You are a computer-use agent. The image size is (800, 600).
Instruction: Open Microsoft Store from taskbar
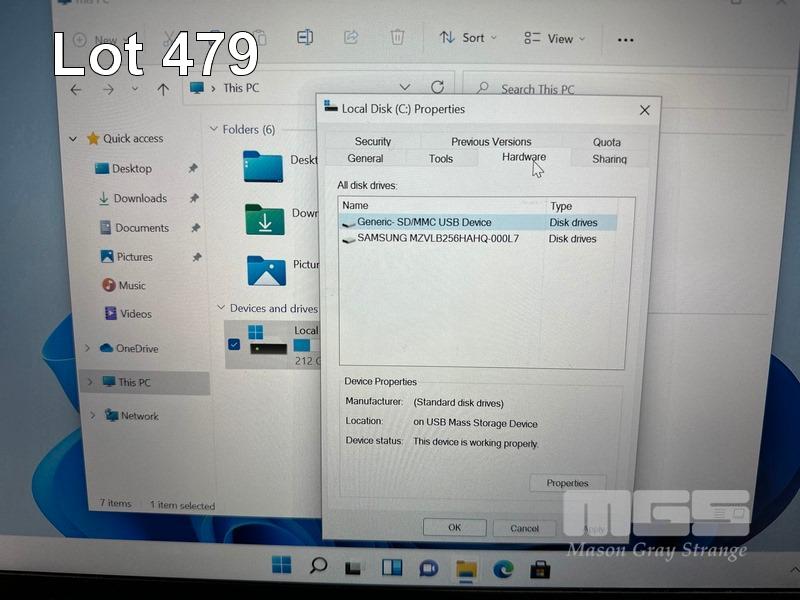[x=540, y=569]
